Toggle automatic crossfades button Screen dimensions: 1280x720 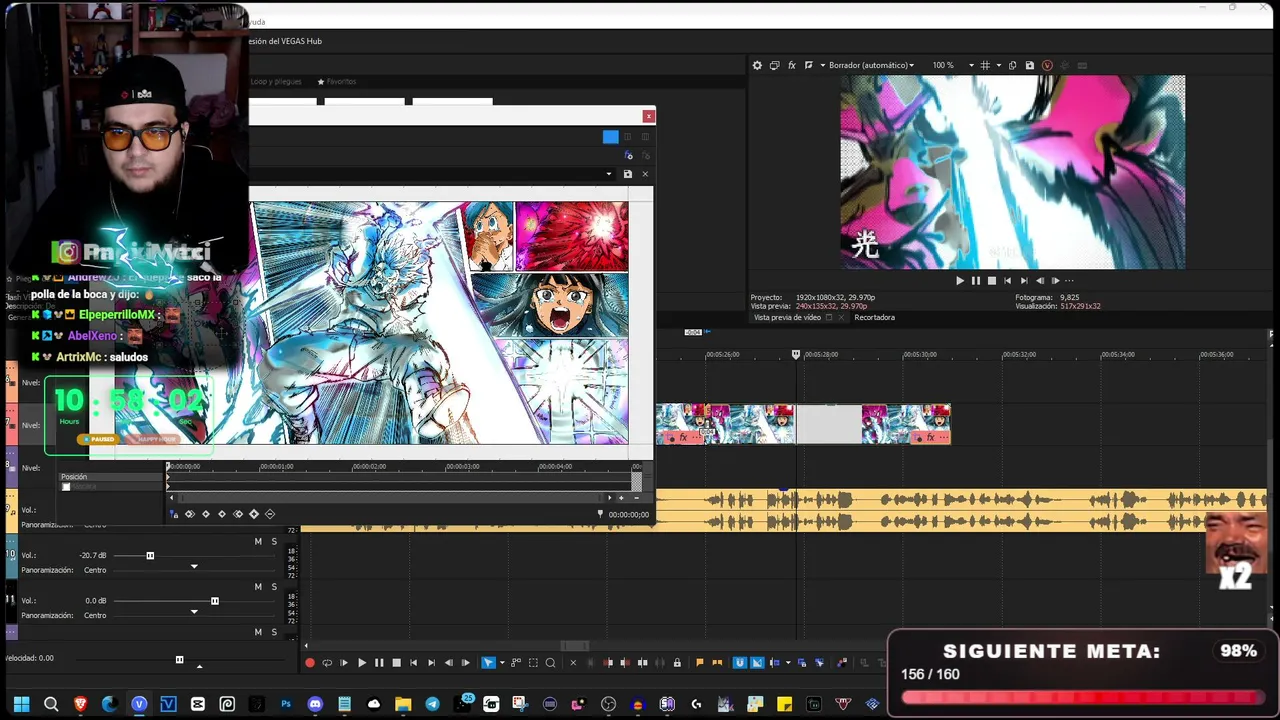(757, 663)
